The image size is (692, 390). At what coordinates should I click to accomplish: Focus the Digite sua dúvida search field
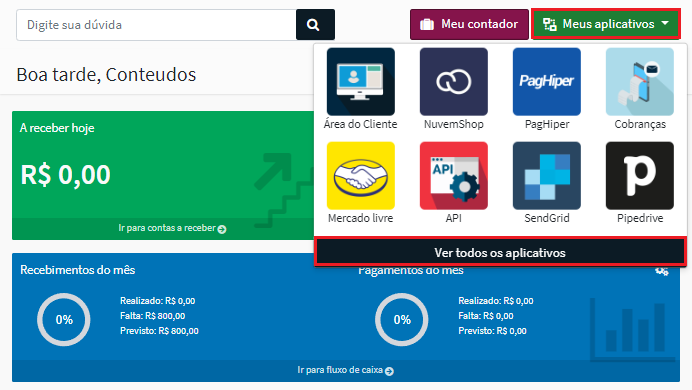(x=156, y=25)
